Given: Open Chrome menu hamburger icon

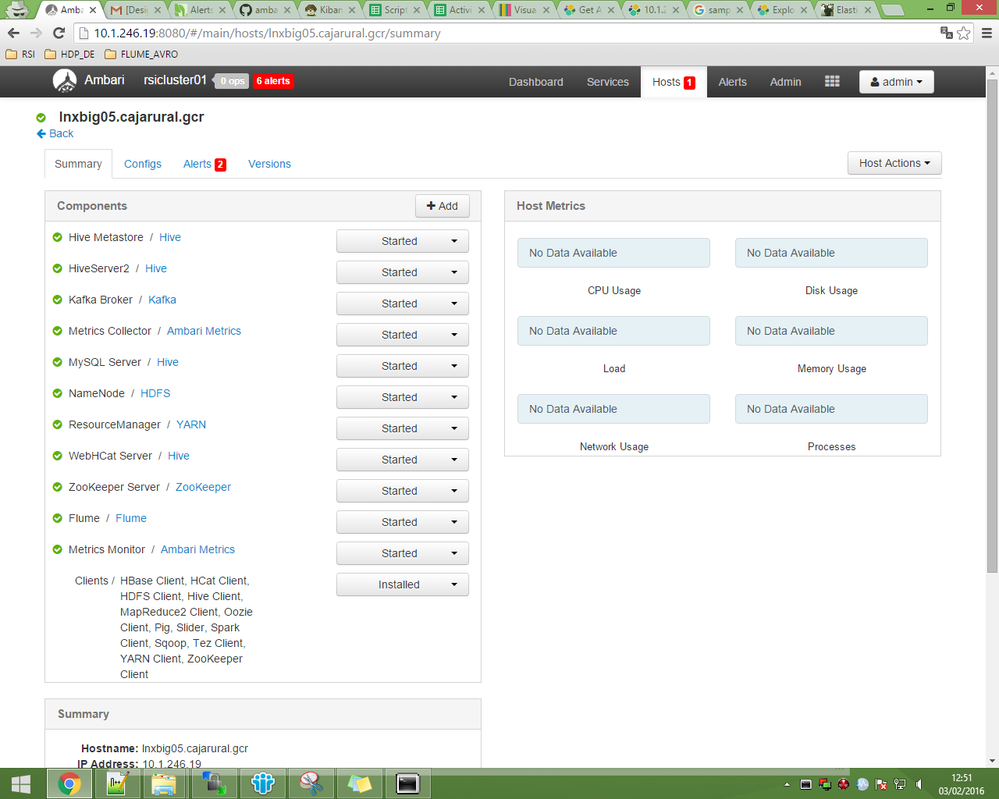Looking at the screenshot, I should (x=986, y=33).
